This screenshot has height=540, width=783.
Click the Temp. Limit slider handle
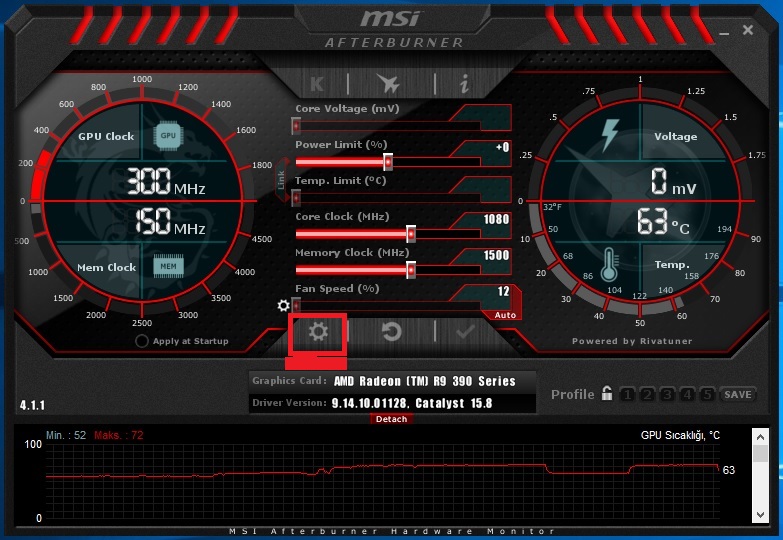pyautogui.click(x=296, y=198)
